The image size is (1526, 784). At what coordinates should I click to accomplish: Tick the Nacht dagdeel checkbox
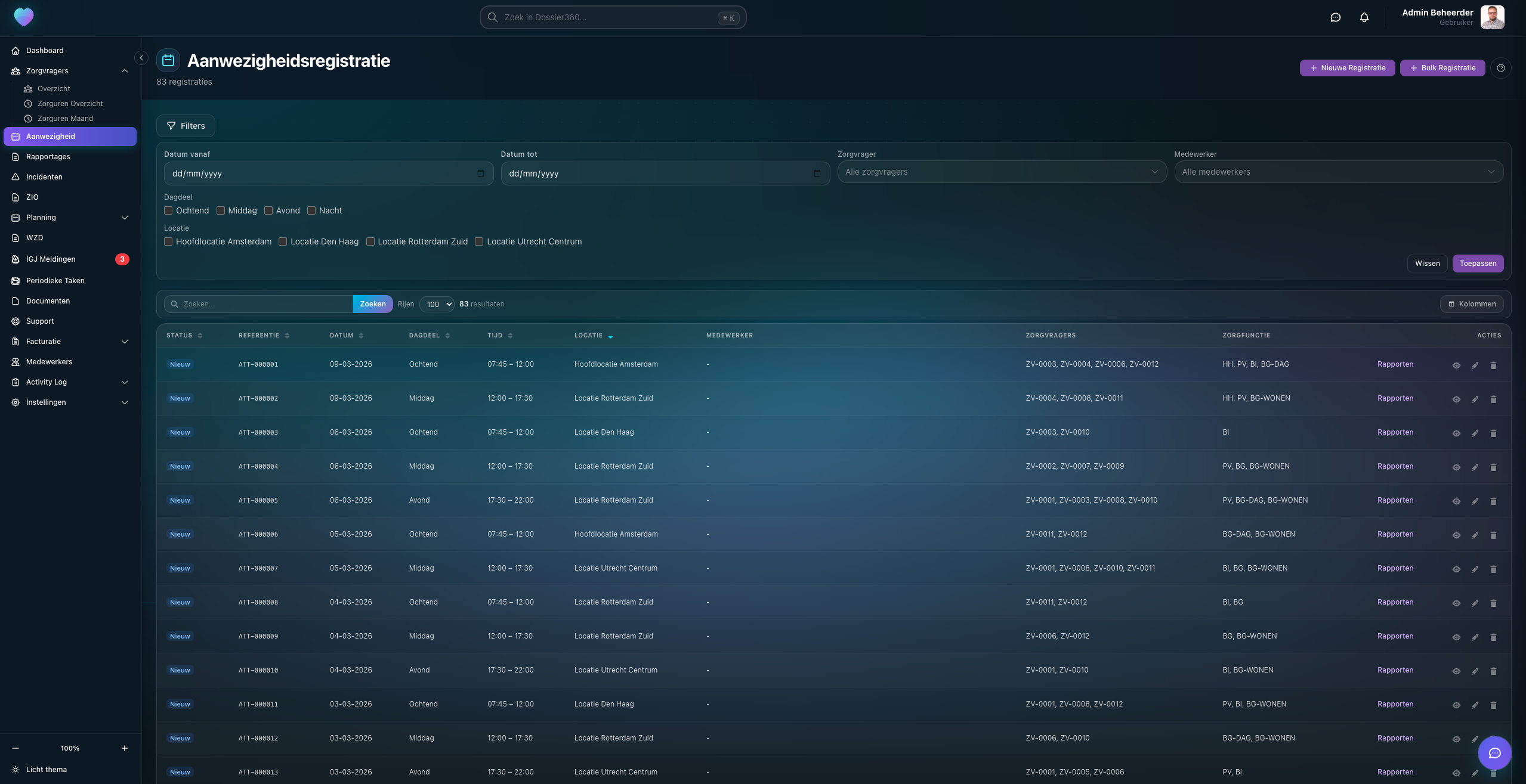311,210
